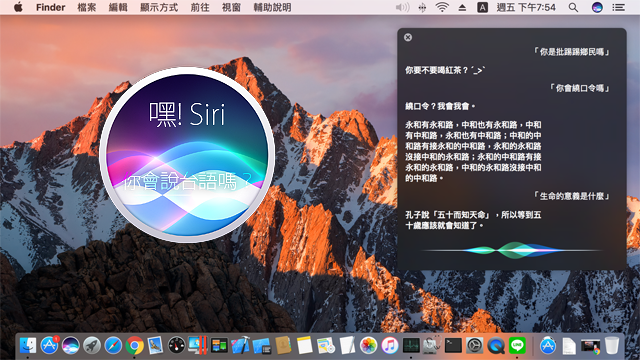Click the tongue-twister paragraph starting 永和有永和路
This screenshot has width=640, height=360.
coord(473,151)
